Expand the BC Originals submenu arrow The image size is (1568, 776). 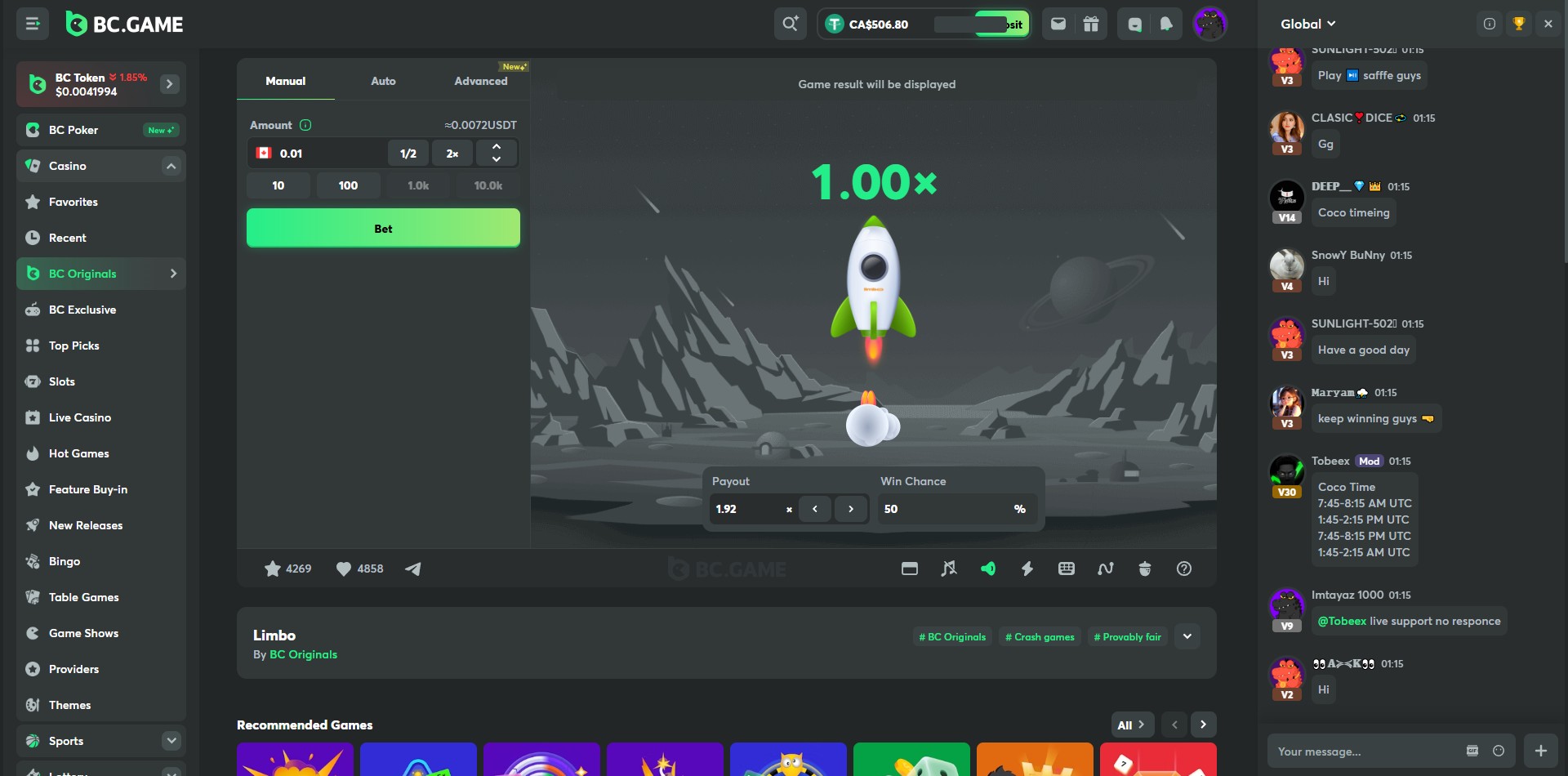pyautogui.click(x=173, y=274)
